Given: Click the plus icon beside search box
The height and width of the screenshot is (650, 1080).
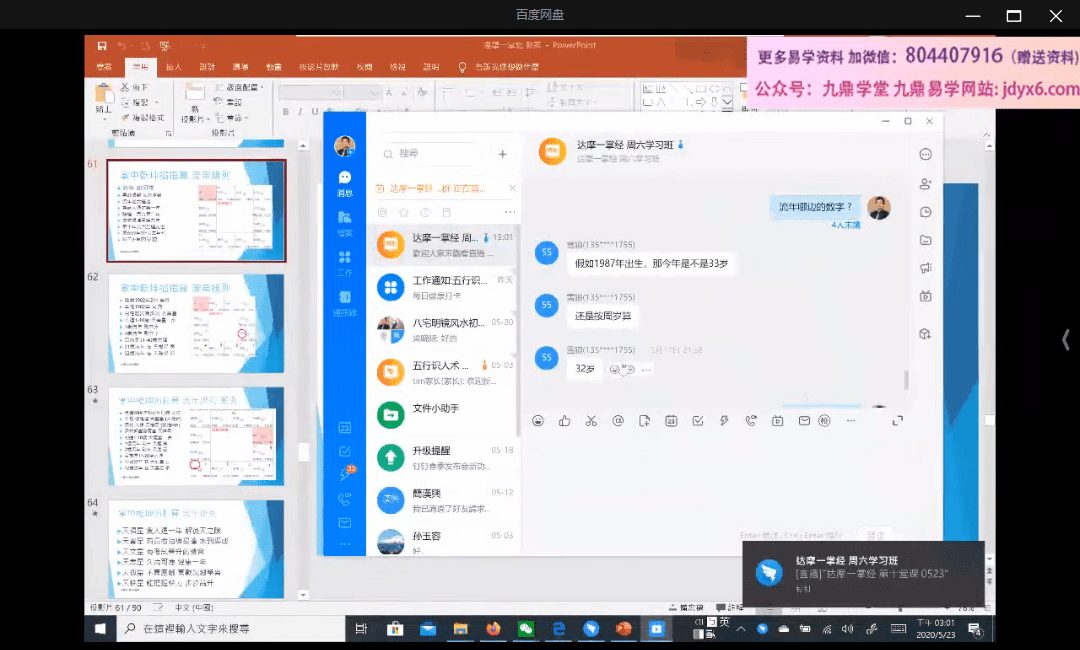Looking at the screenshot, I should (x=503, y=154).
